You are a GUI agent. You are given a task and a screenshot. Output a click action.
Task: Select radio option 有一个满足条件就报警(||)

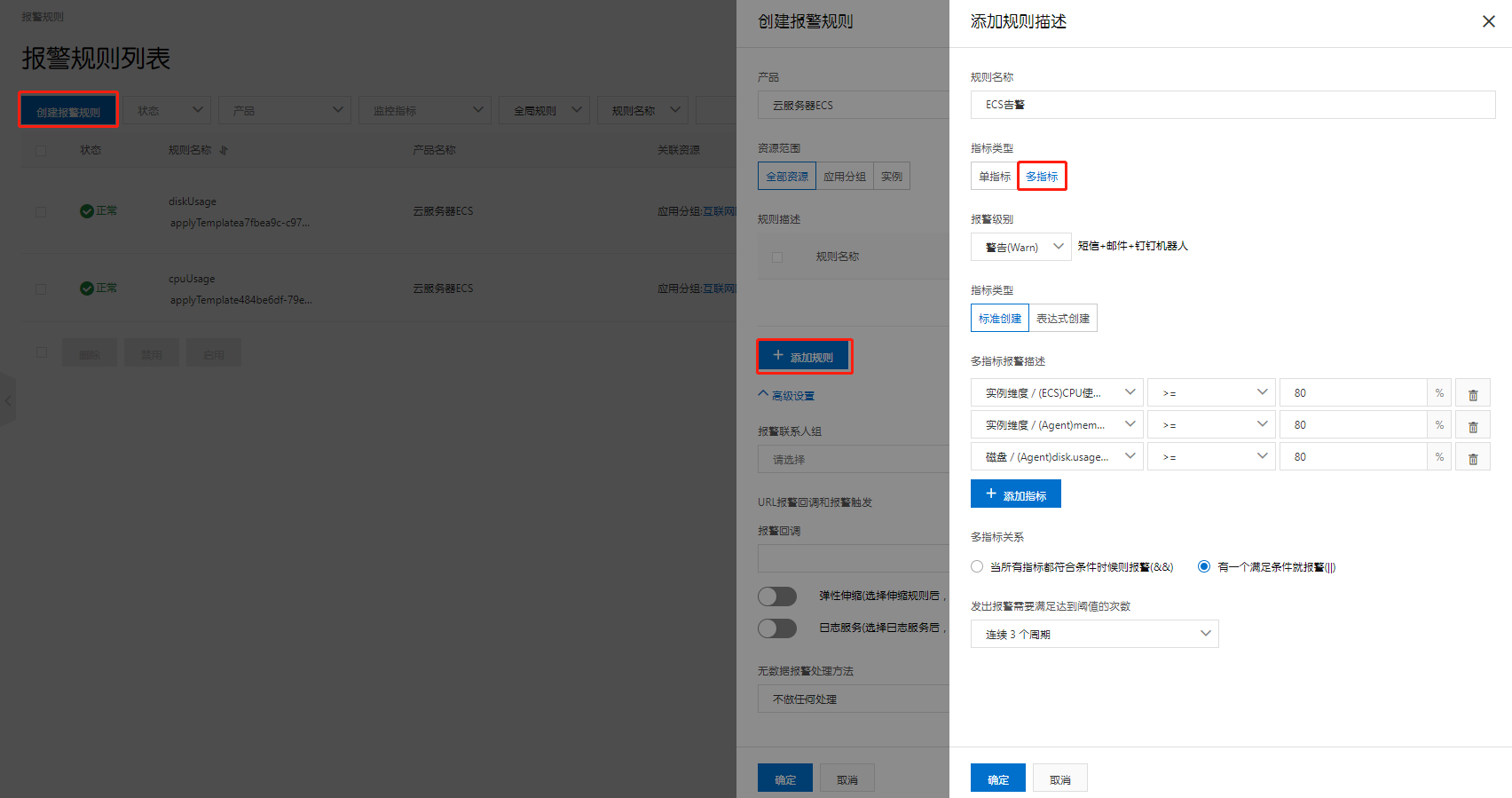point(1204,566)
